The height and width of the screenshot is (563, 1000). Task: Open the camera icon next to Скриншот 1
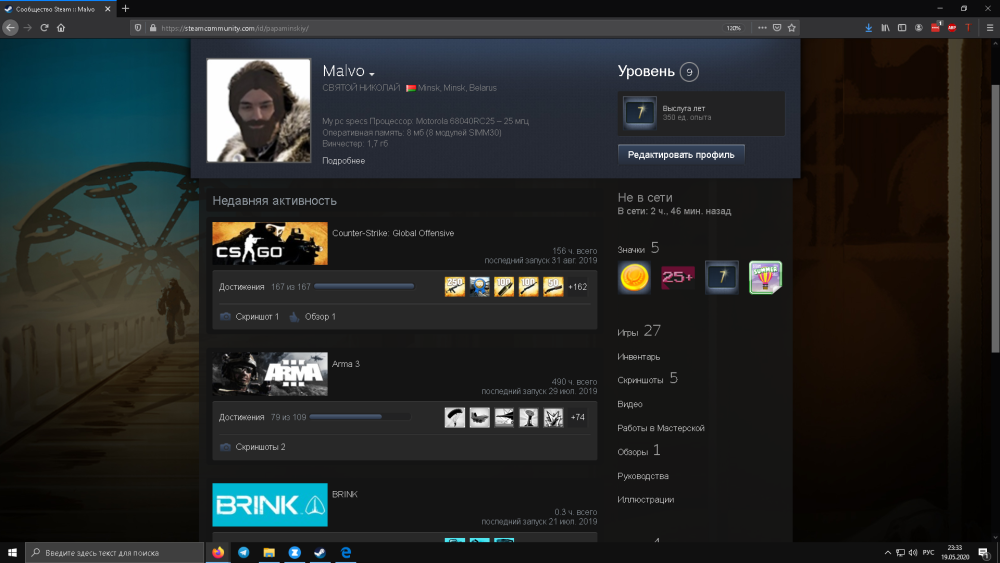coord(225,317)
